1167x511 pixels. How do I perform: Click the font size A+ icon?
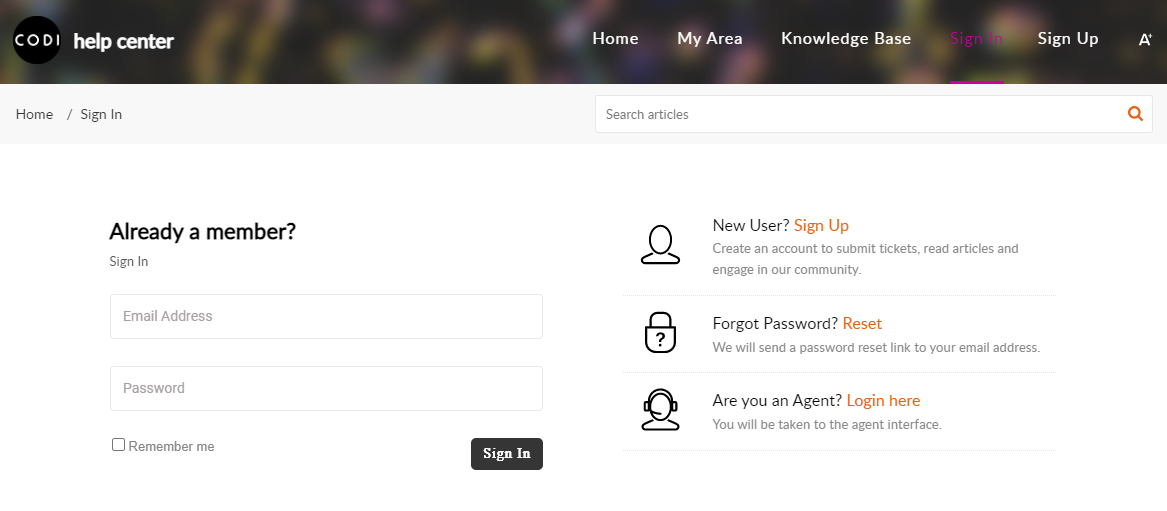tap(1145, 39)
